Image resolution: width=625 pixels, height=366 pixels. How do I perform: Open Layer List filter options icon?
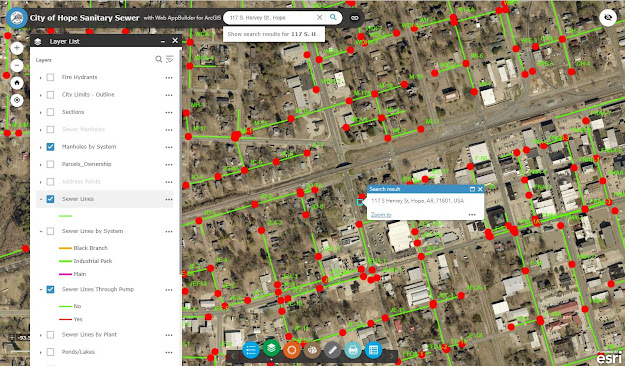(x=169, y=59)
